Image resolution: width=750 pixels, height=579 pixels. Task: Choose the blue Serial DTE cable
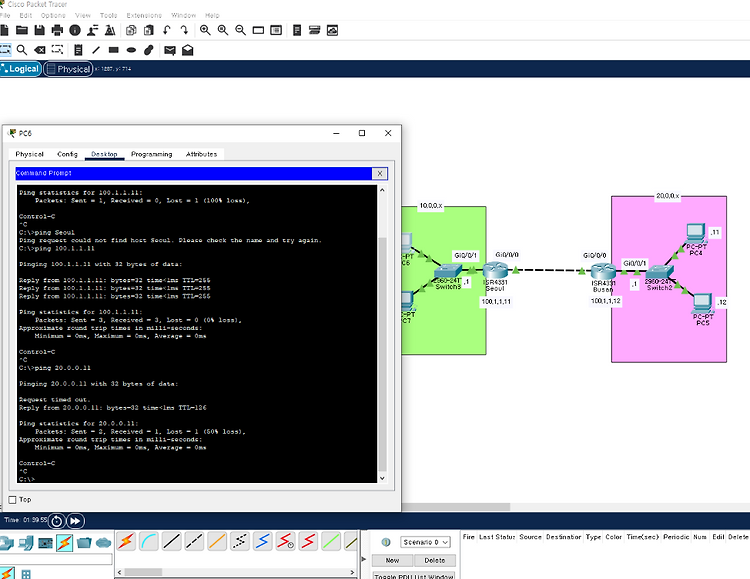coord(263,542)
